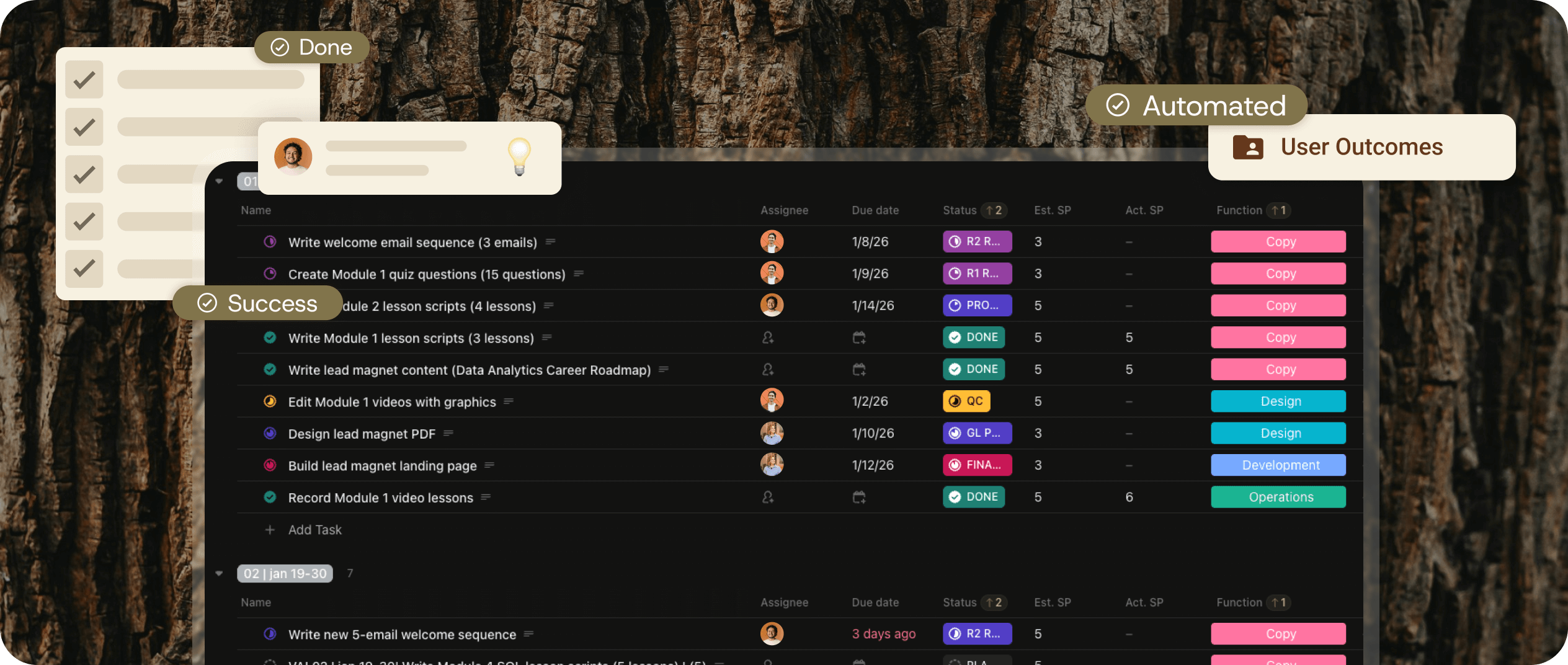Toggle second checkbox in the checklist card
1568x665 pixels.
[84, 127]
